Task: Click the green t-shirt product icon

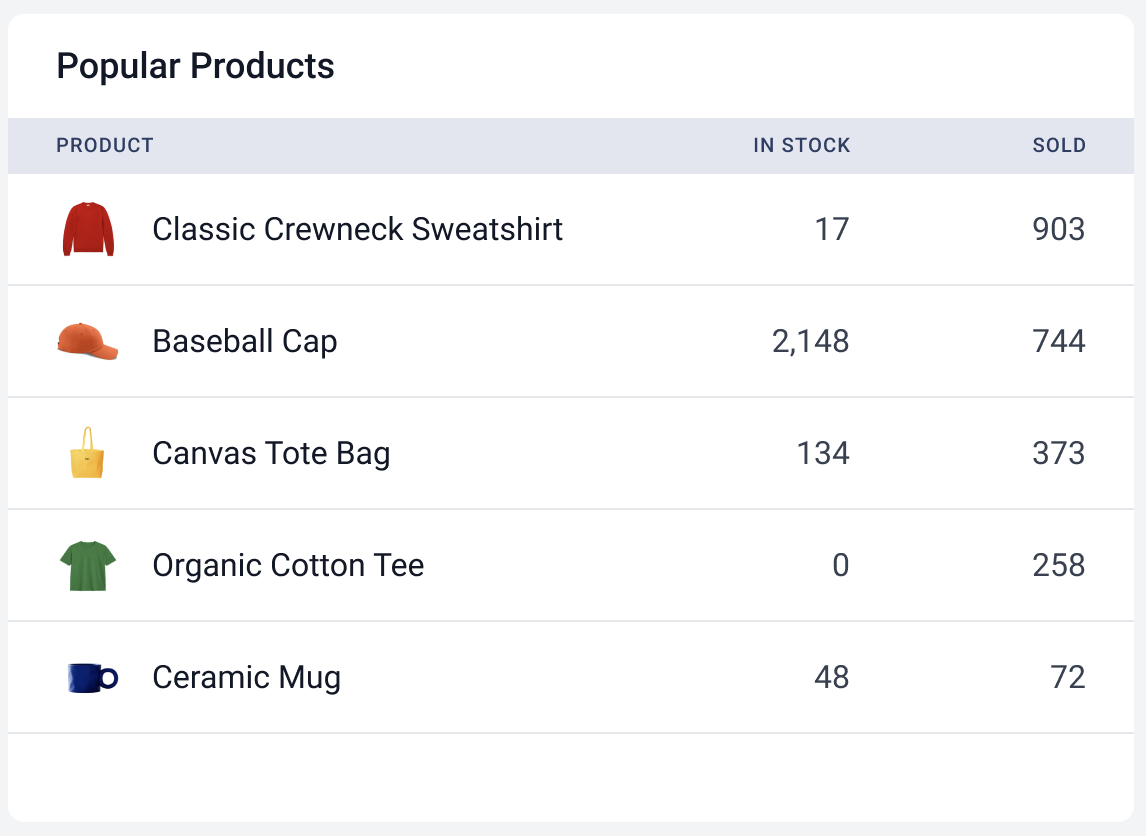Action: (88, 565)
